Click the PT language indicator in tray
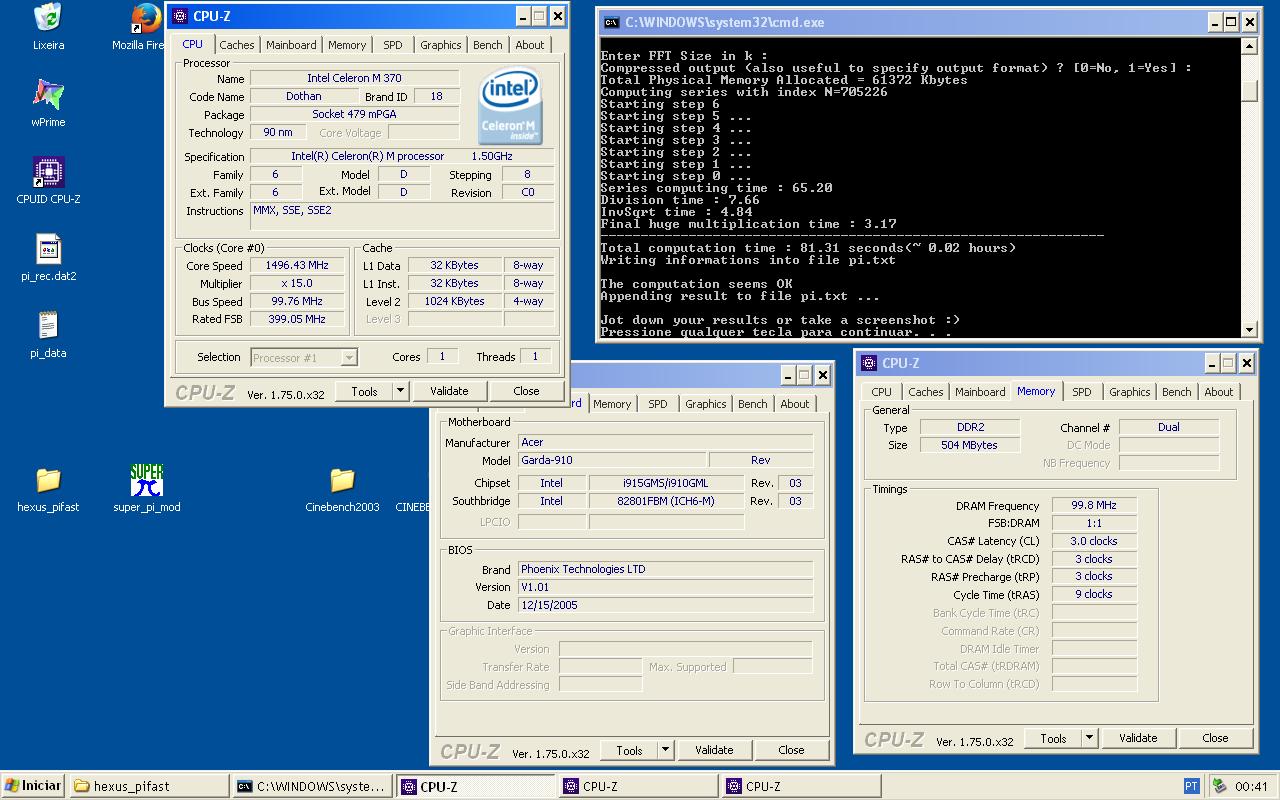Viewport: 1280px width, 800px height. click(x=1191, y=786)
